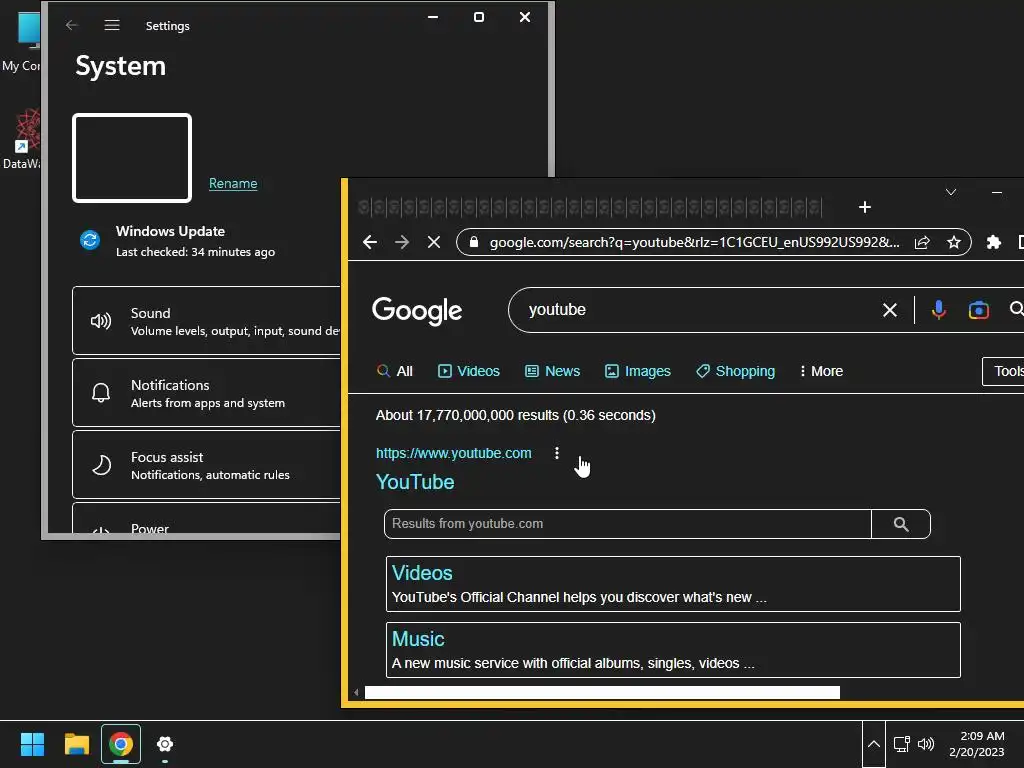Open the three-dot menu beside youtube.com result
Screen dimensions: 1024x768
tap(556, 453)
